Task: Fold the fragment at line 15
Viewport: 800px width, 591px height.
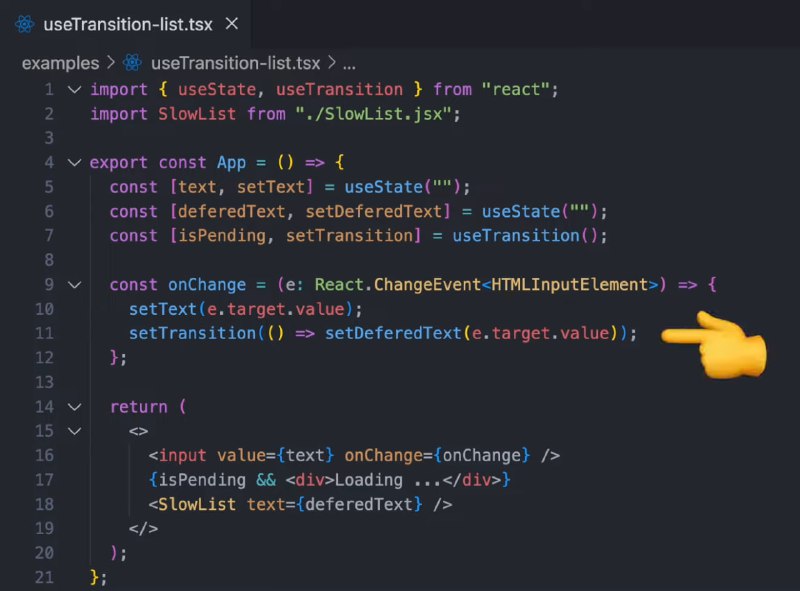Action: (74, 431)
